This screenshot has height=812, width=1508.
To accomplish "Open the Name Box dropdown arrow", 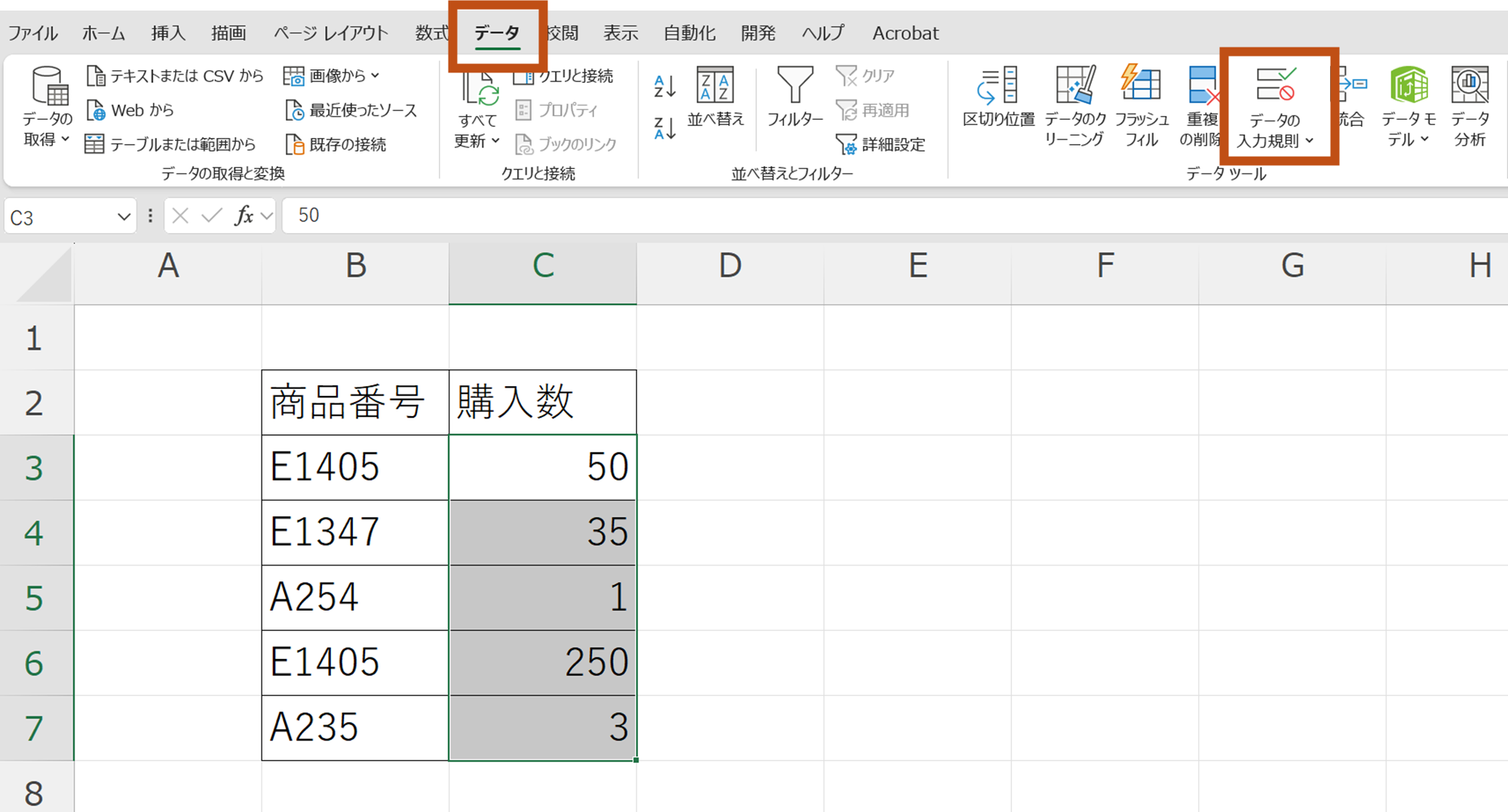I will tap(123, 216).
